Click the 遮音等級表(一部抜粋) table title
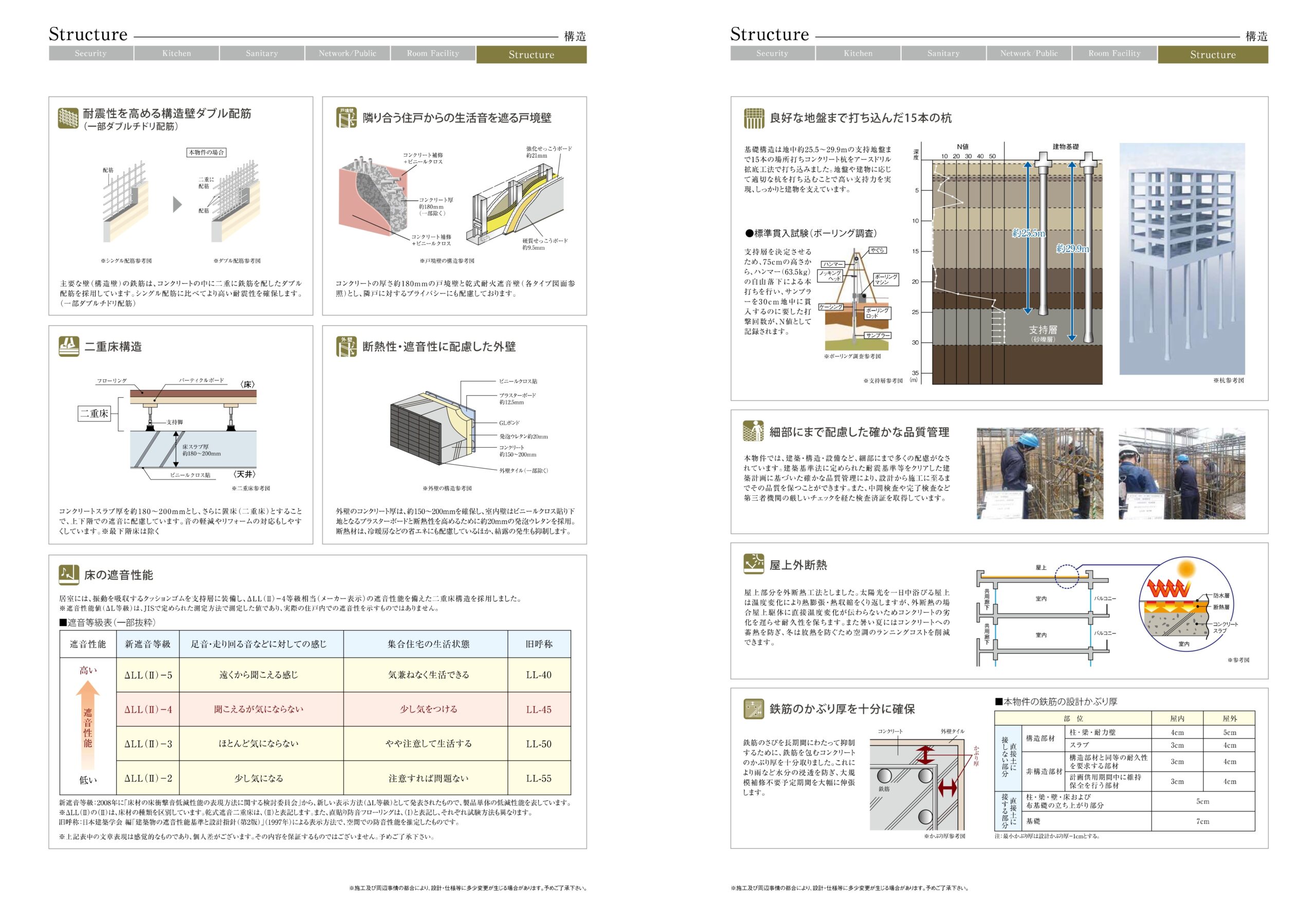Viewport: 1316px width, 903px height. click(x=107, y=622)
